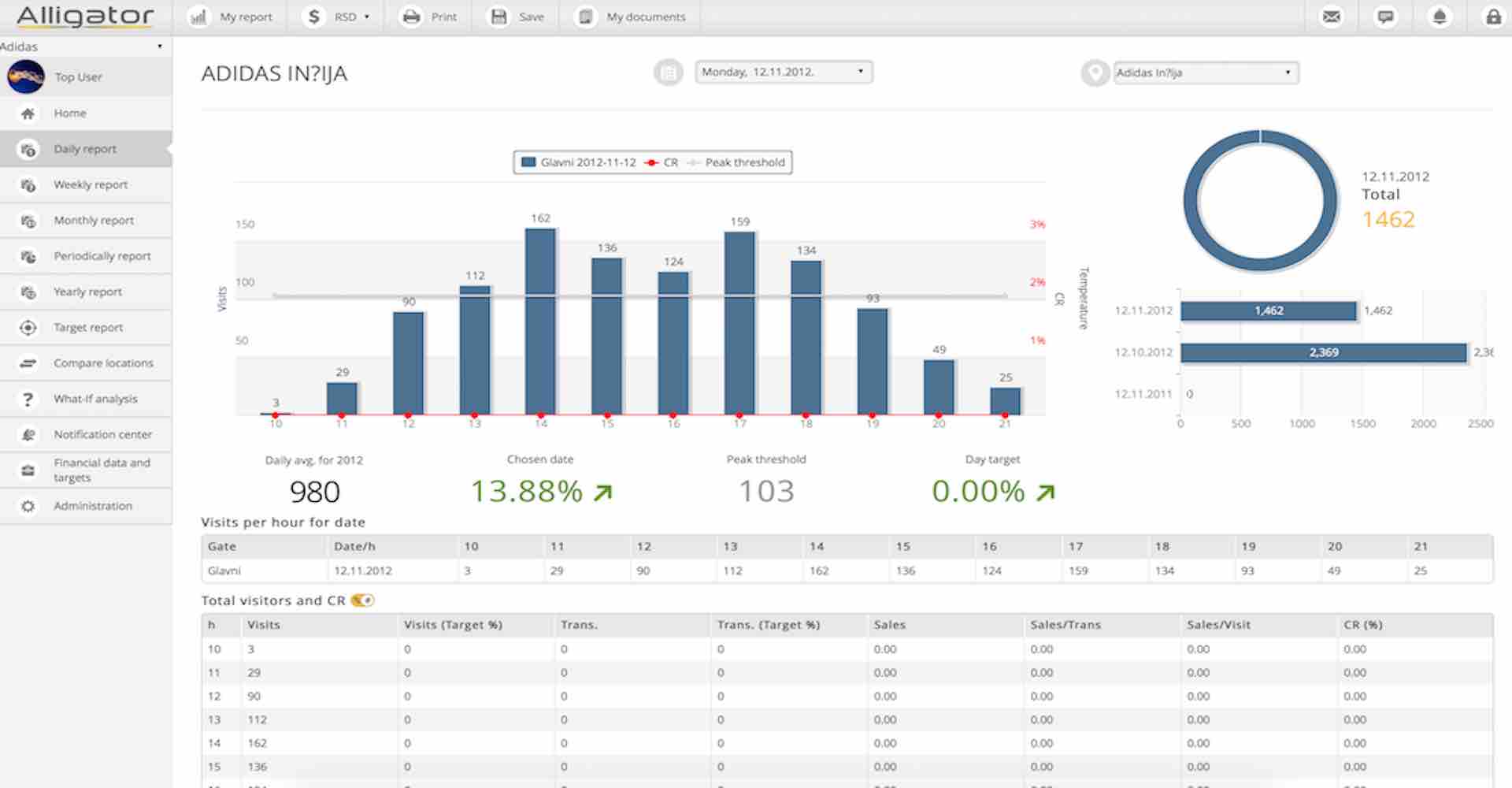This screenshot has height=788, width=1512.
Task: Open the notifications bell icon
Action: [1440, 17]
